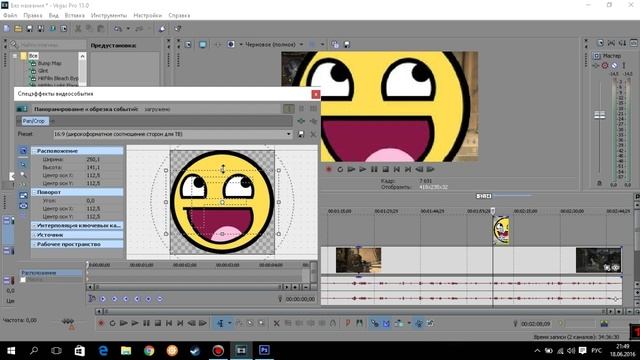Open the Preset 16:9 dropdown

pos(289,134)
